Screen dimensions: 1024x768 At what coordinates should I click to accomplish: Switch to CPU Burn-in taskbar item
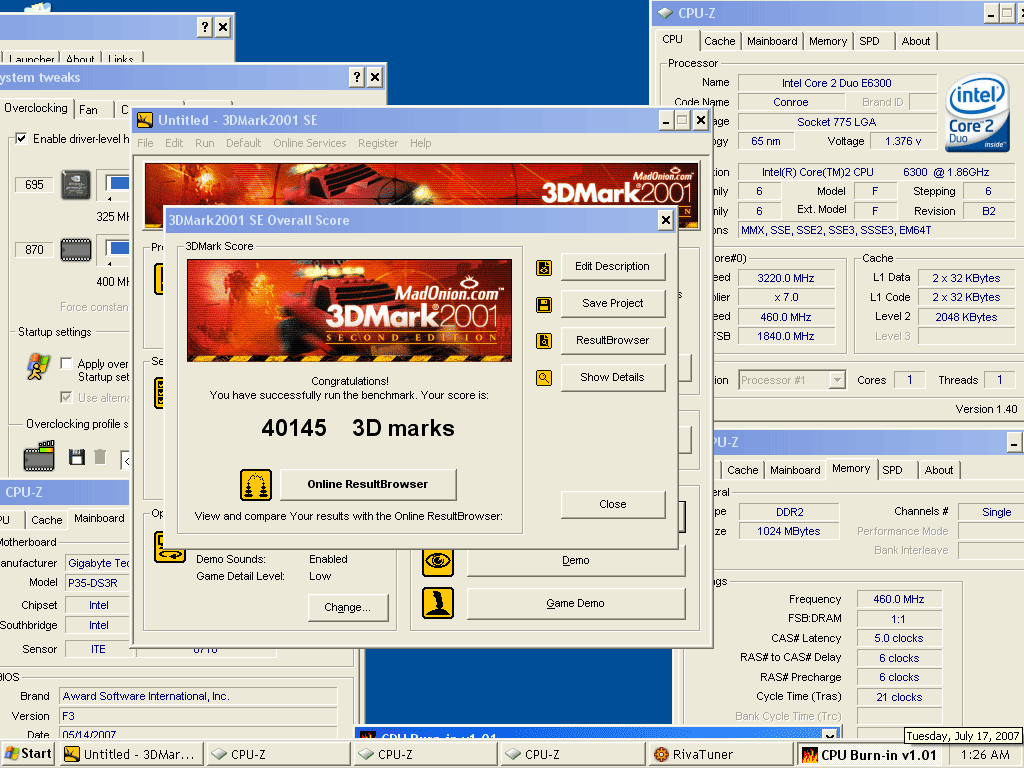pos(869,754)
